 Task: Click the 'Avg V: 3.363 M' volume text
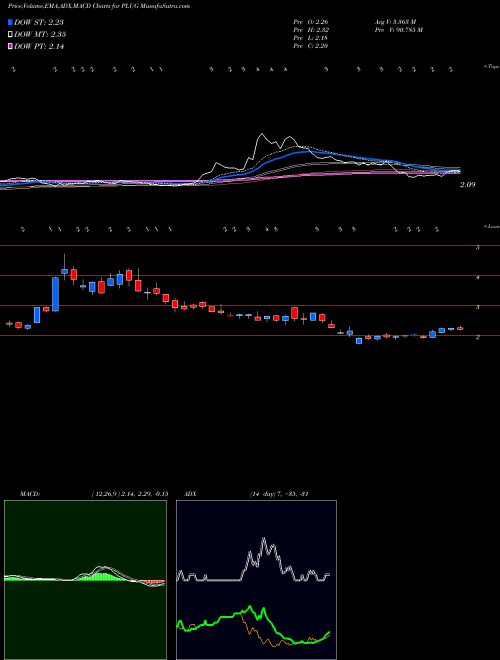click(x=395, y=22)
